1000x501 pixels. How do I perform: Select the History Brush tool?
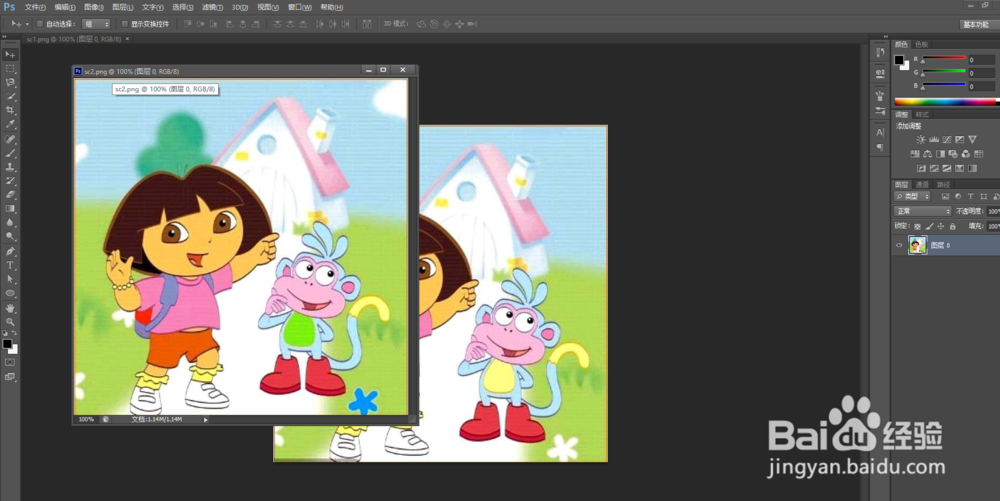(10, 181)
